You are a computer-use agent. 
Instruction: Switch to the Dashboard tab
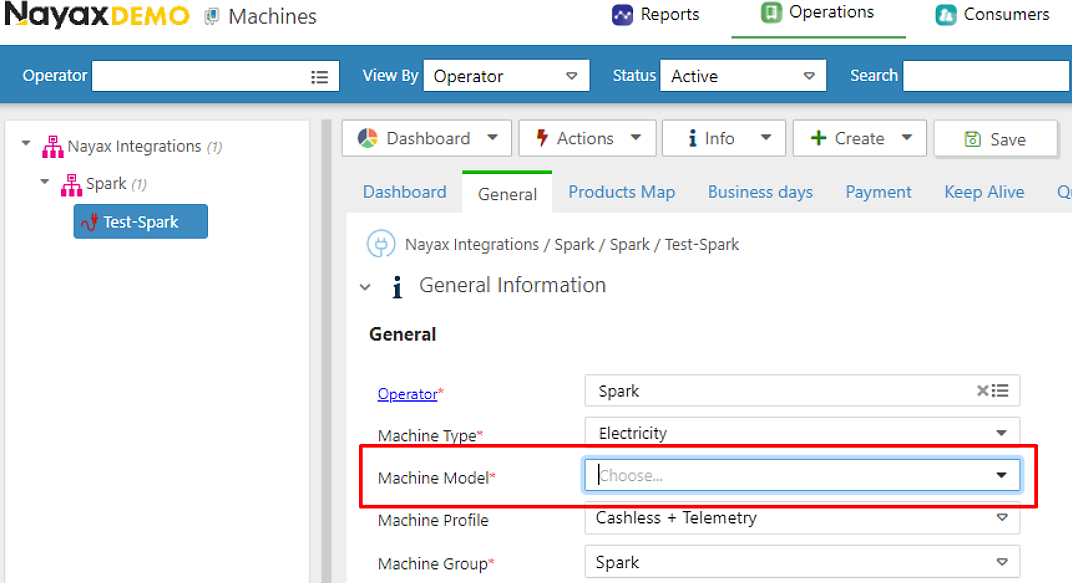[x=405, y=192]
